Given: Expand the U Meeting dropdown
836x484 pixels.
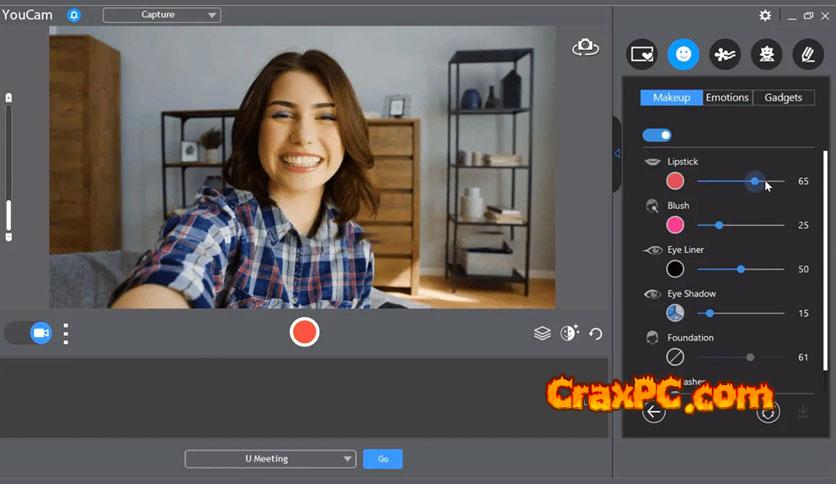Looking at the screenshot, I should click(270, 459).
